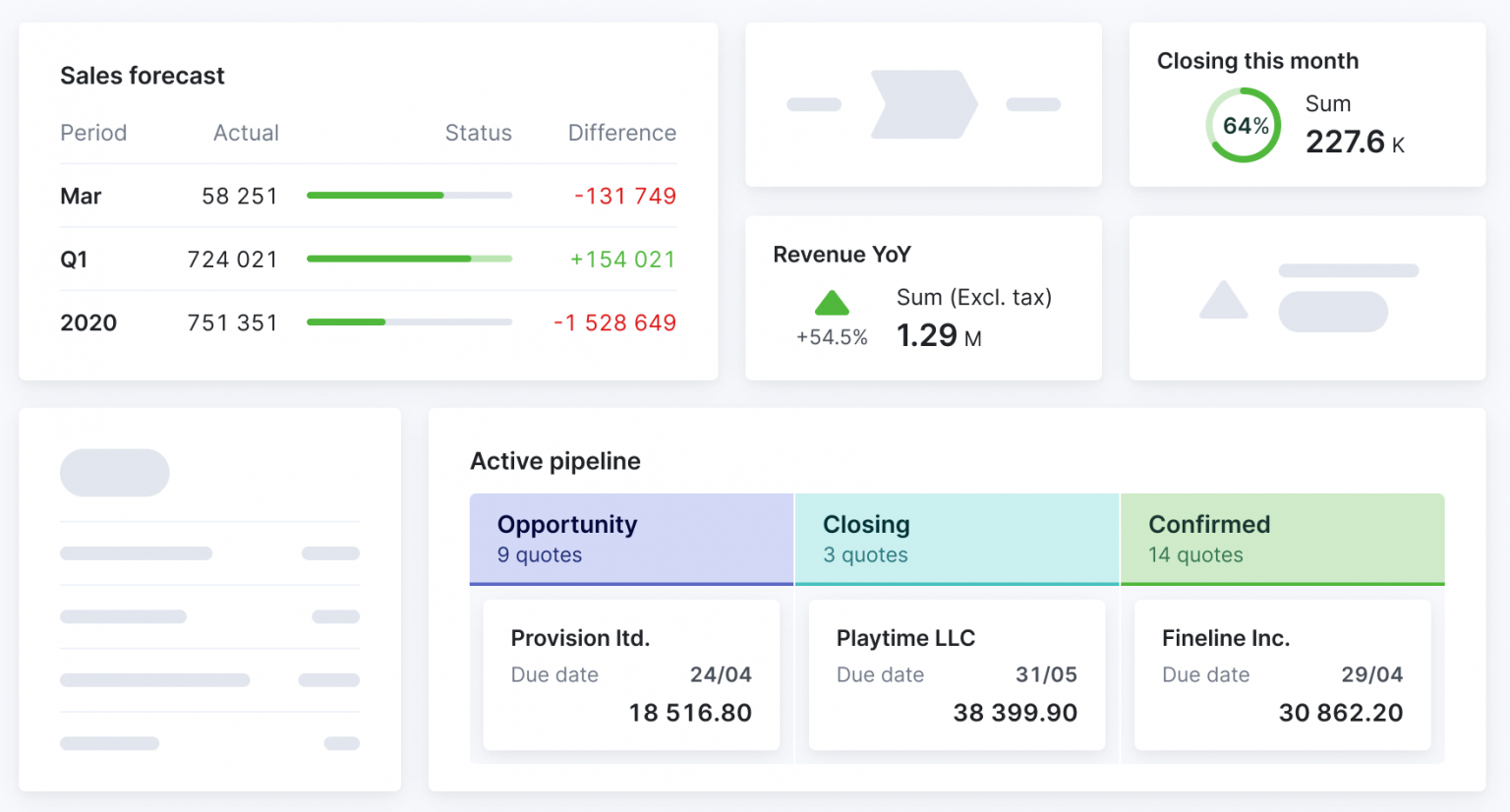The height and width of the screenshot is (812, 1510).
Task: Expand the Sales forecast panel
Action: (143, 76)
